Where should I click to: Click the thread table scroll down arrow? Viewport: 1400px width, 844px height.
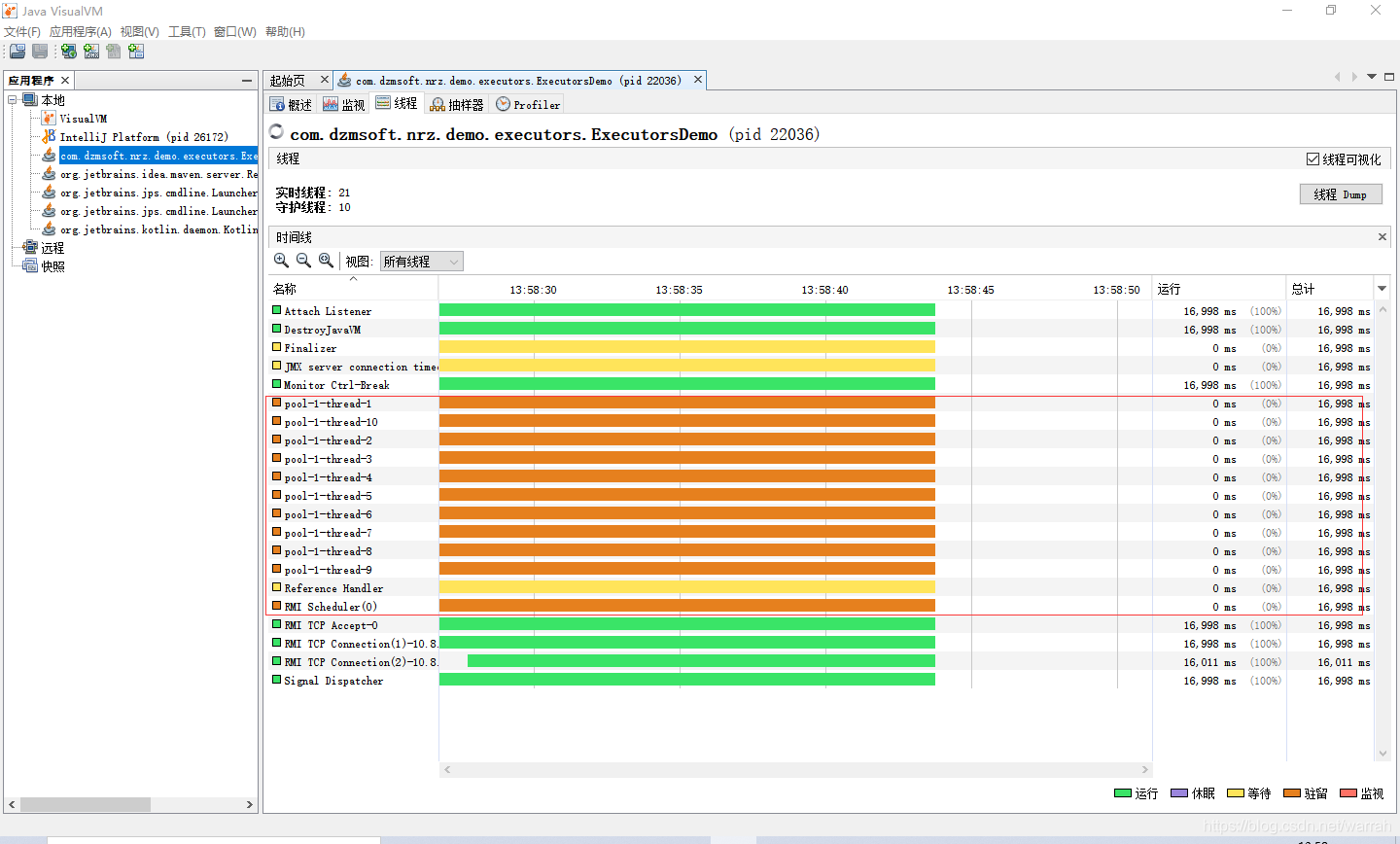pos(1382,754)
